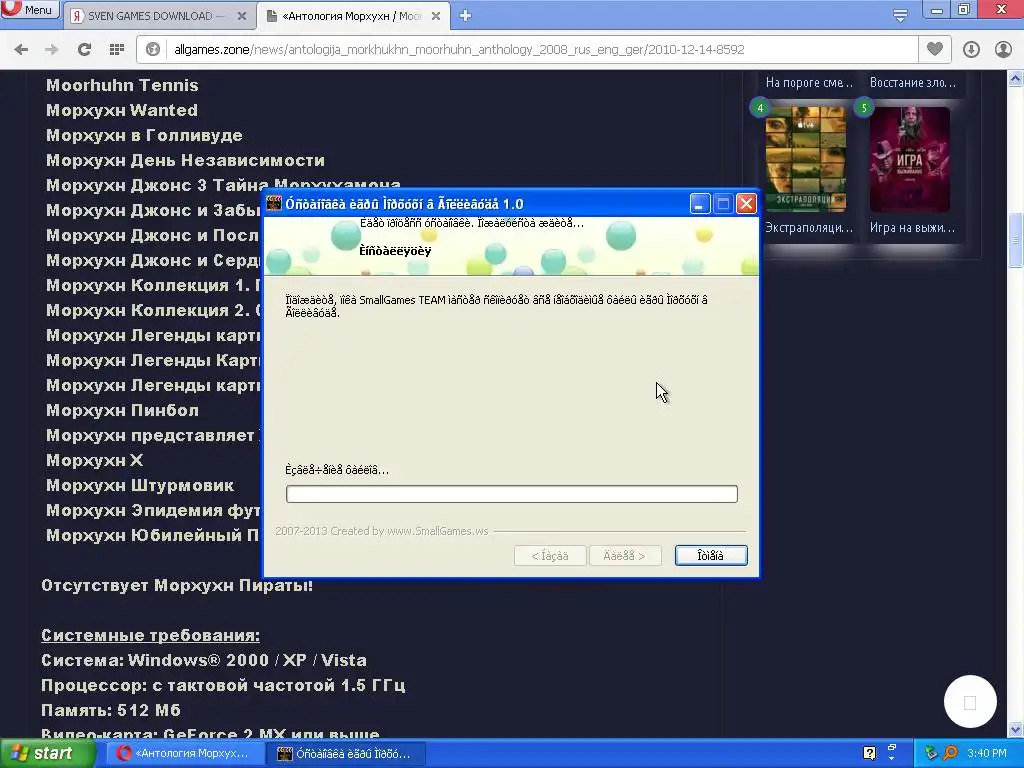Open the Восстание зло... link
The height and width of the screenshot is (768, 1024).
(912, 83)
